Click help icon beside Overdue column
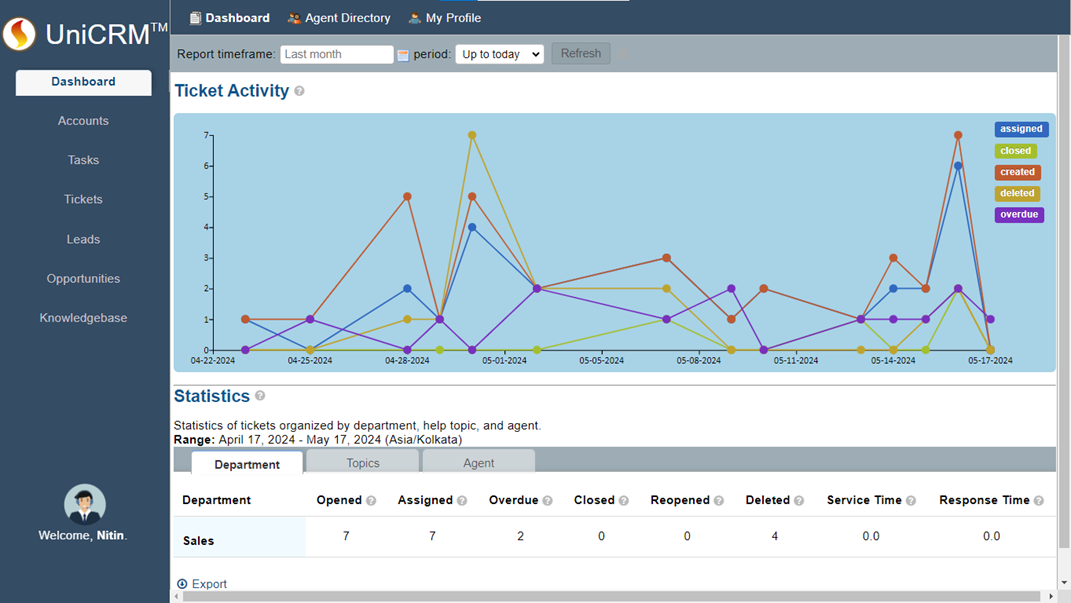This screenshot has height=603, width=1071. pyautogui.click(x=547, y=501)
